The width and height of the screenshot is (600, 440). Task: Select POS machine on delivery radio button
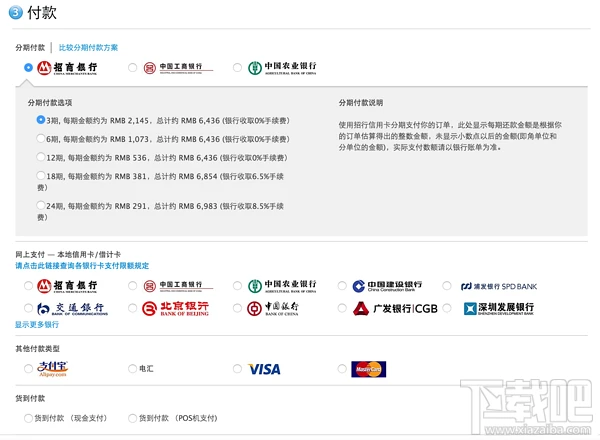point(132,418)
